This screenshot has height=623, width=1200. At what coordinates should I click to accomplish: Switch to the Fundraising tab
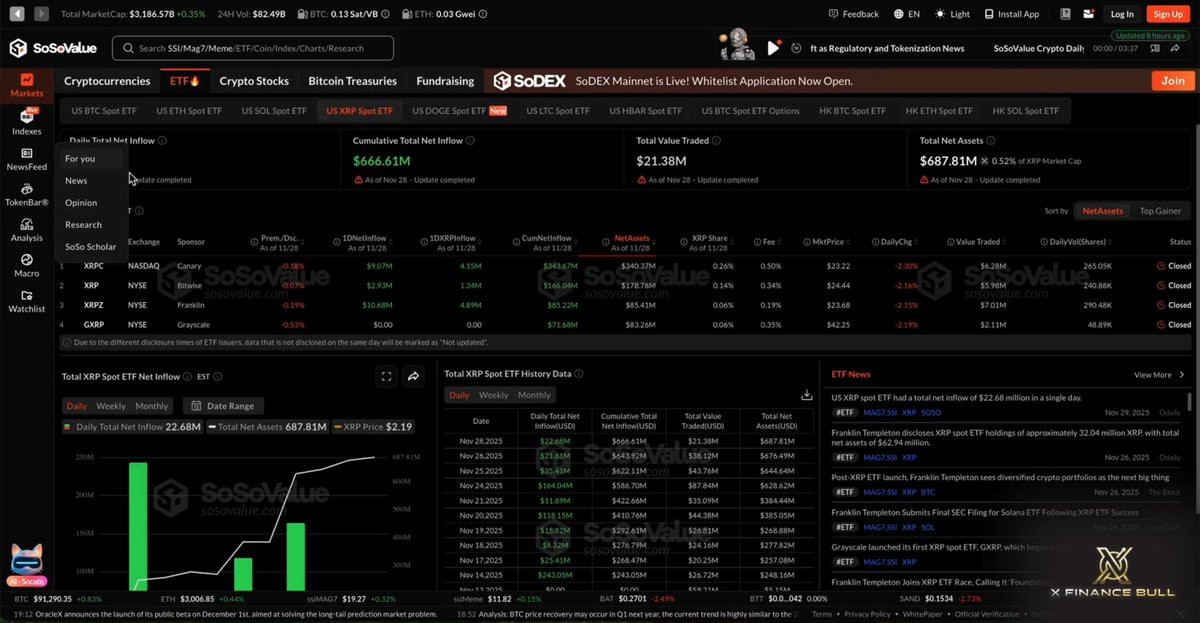point(445,81)
